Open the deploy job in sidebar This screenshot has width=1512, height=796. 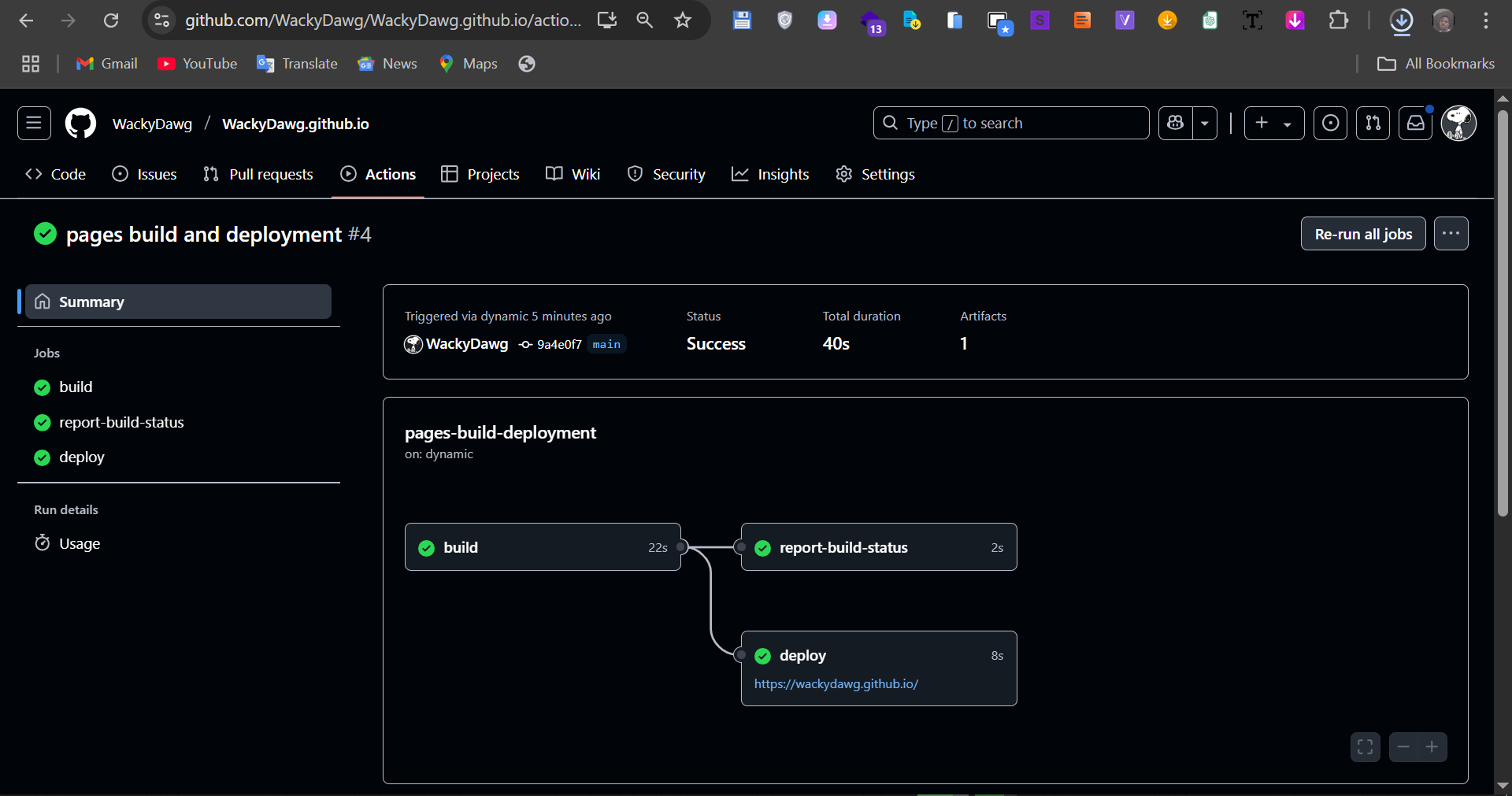pyautogui.click(x=69, y=457)
